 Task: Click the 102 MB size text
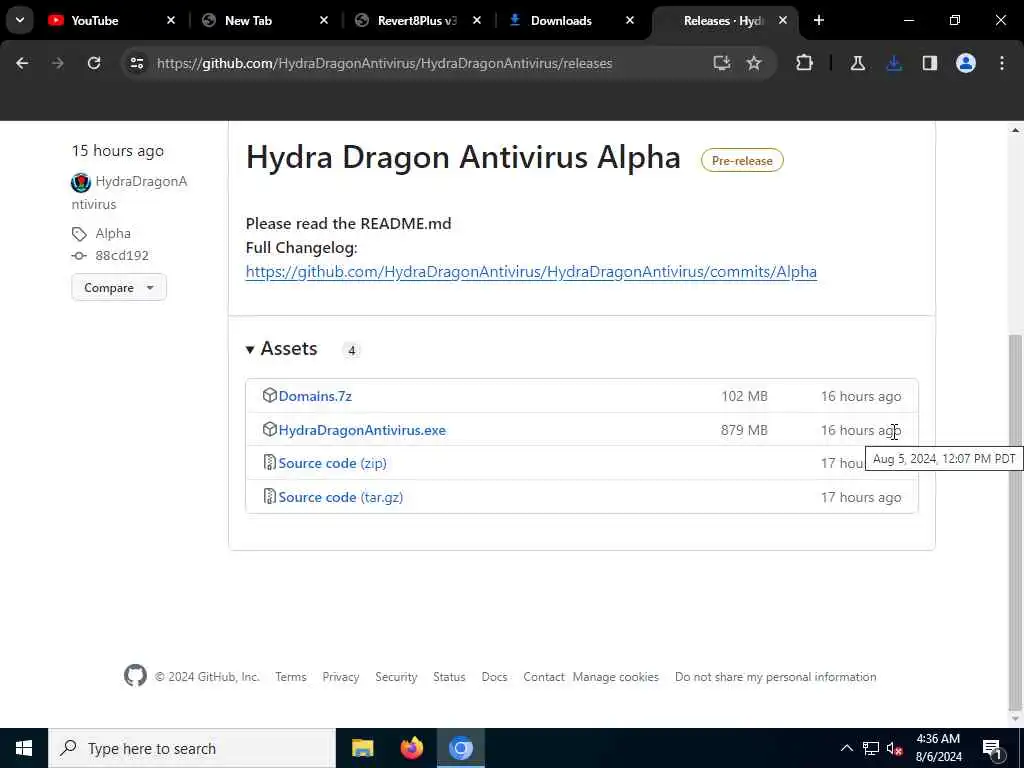(x=744, y=396)
